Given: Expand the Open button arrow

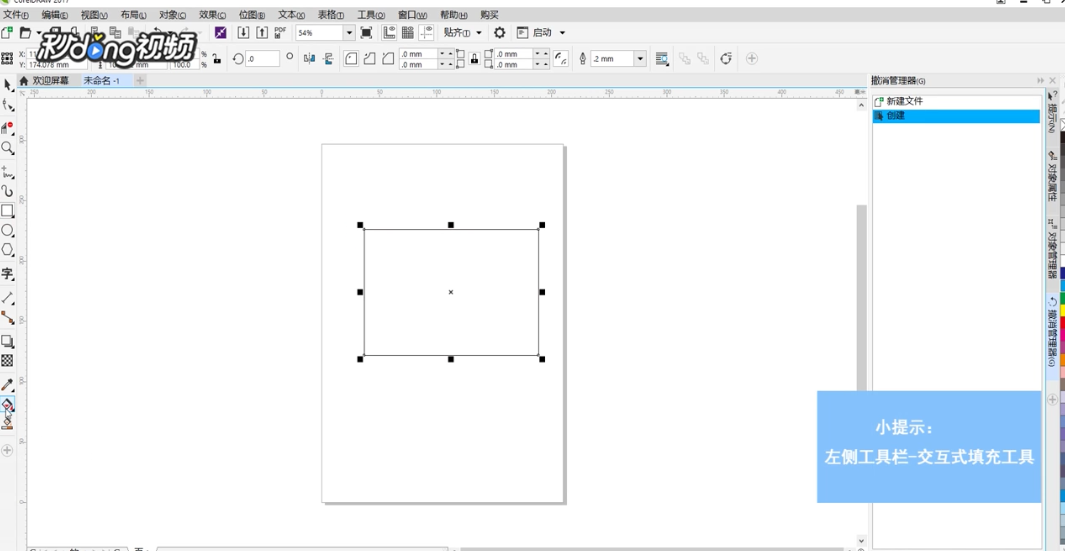Looking at the screenshot, I should tap(40, 33).
